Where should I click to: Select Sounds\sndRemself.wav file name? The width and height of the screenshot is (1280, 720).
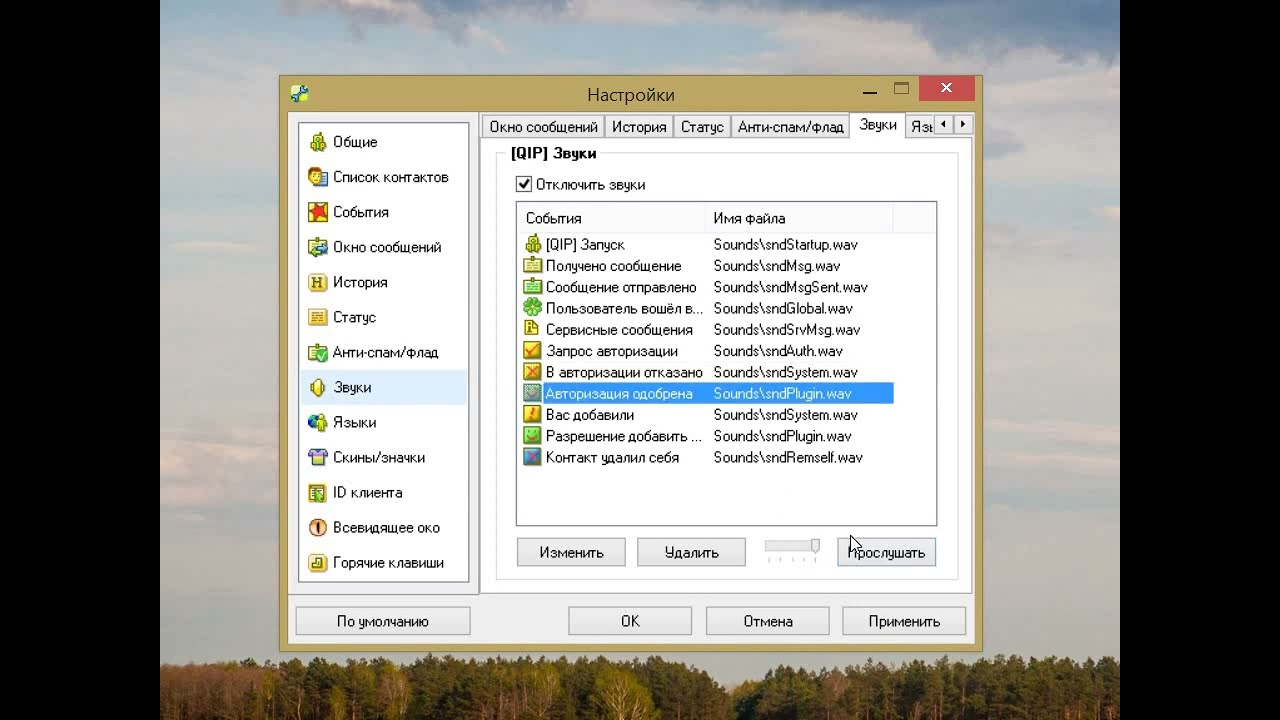pos(788,457)
